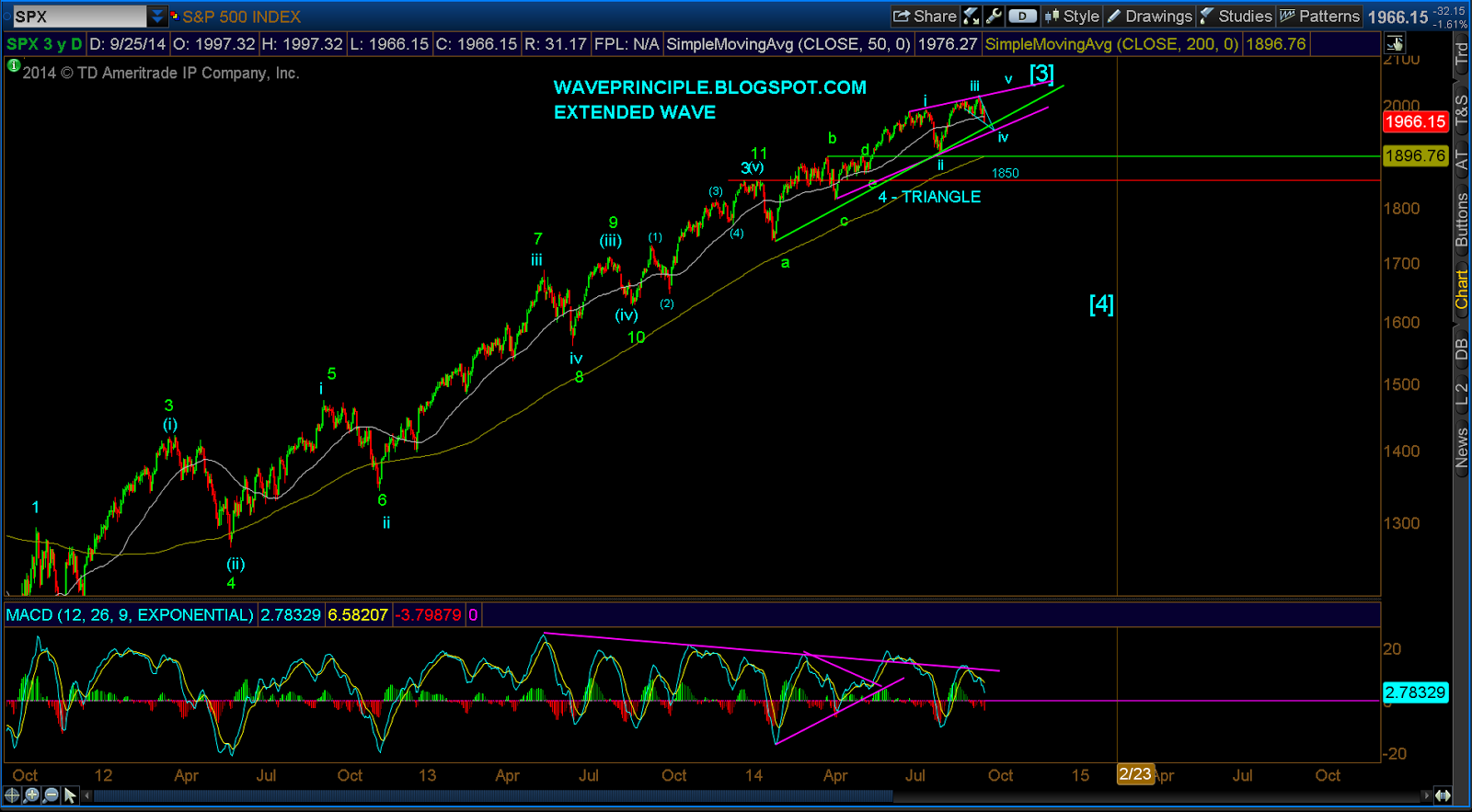1472x812 pixels.
Task: Click the R: 31.17 range value
Action: [x=555, y=44]
